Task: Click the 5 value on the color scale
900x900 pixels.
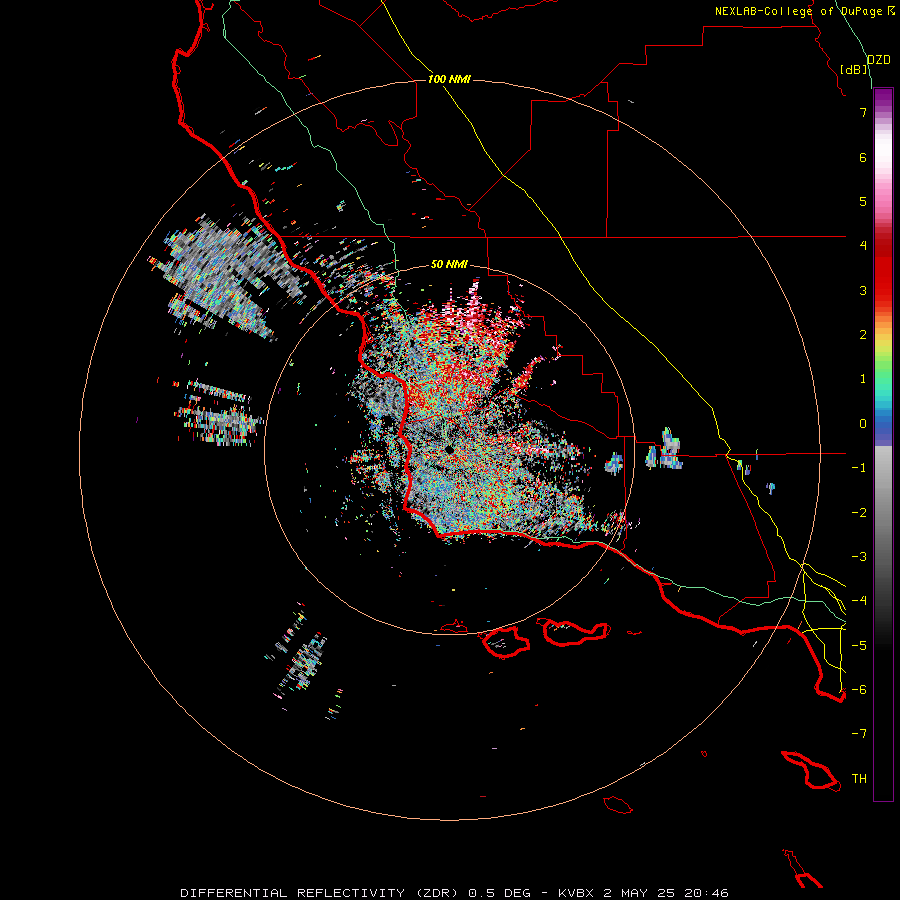Action: (863, 201)
